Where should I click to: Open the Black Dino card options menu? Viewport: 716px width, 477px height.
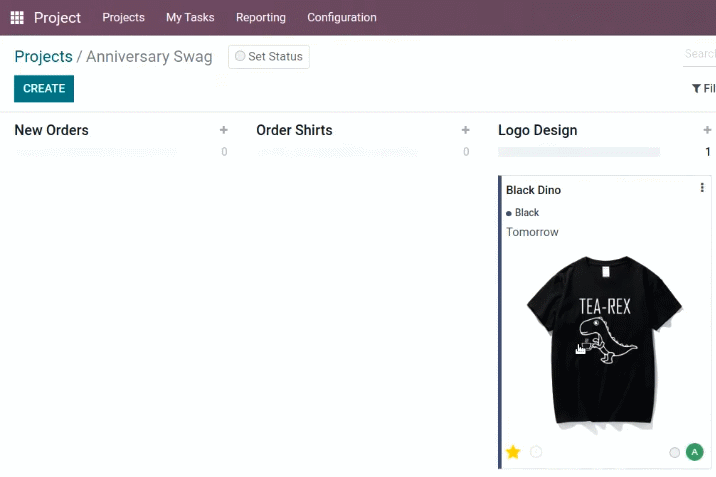pyautogui.click(x=702, y=188)
